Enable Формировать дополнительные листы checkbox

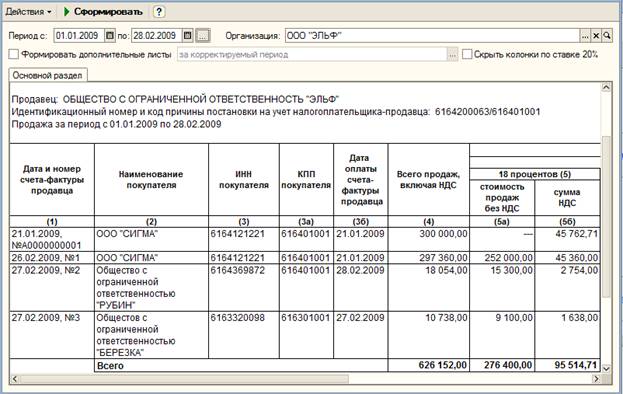pyautogui.click(x=14, y=54)
